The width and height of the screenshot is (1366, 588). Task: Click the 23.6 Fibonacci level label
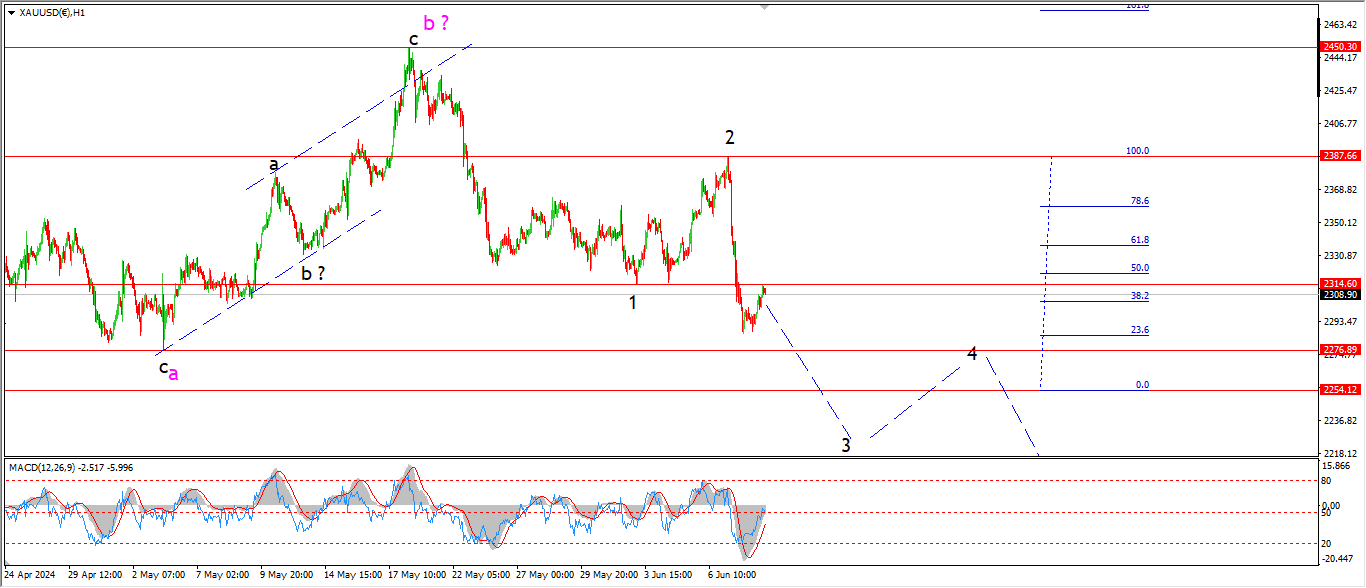pos(1139,330)
